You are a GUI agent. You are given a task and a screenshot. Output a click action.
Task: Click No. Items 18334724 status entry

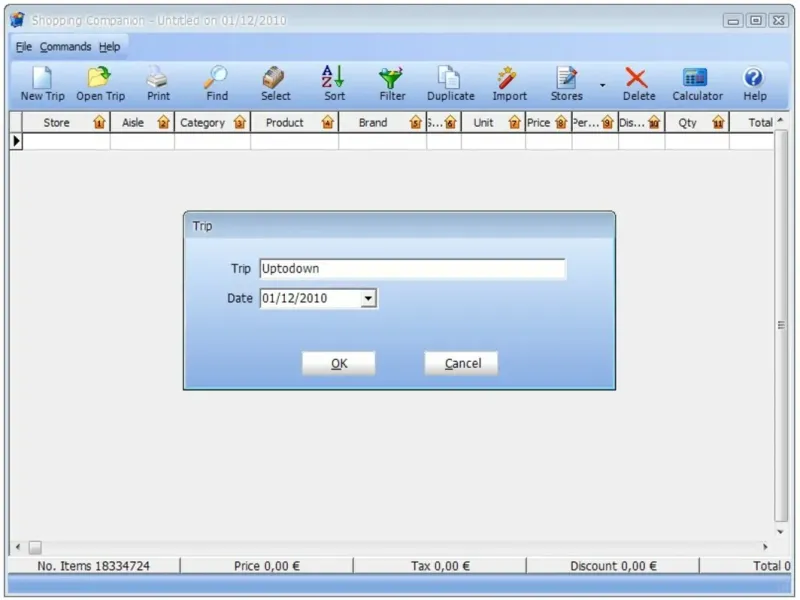(93, 566)
